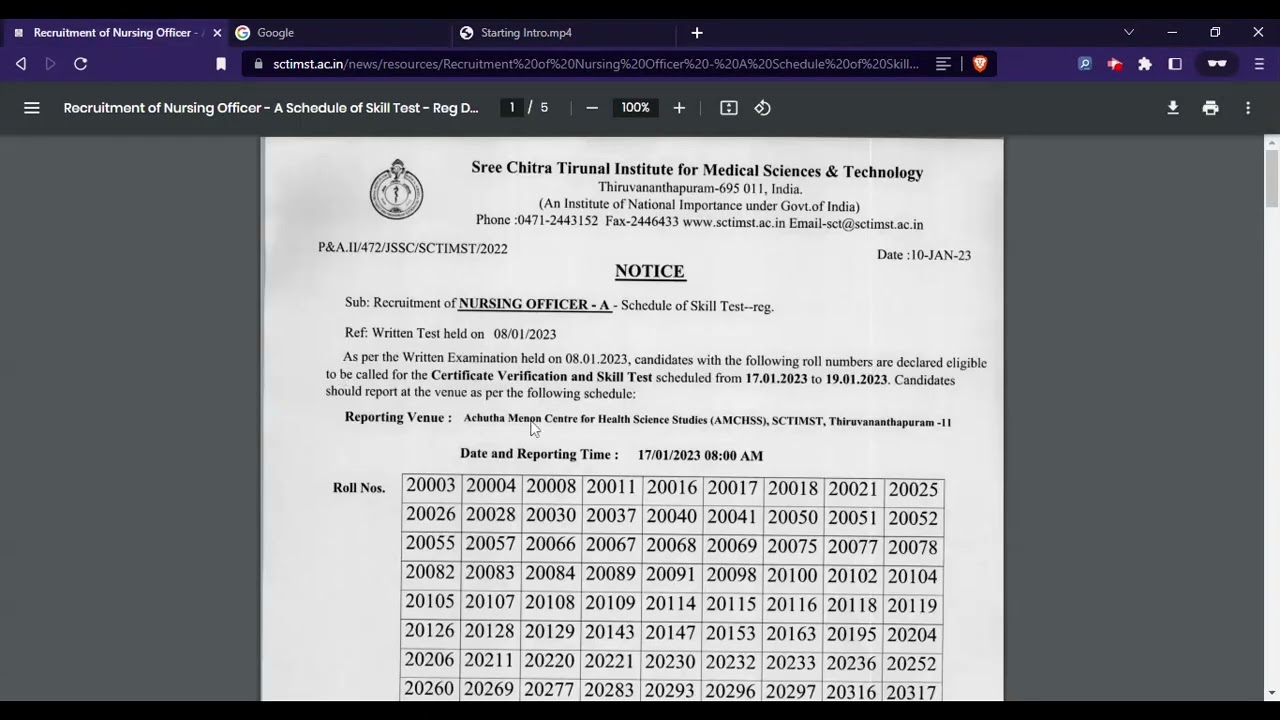Viewport: 1280px width, 720px height.
Task: Open PDF viewer more actions menu
Action: [x=1248, y=108]
